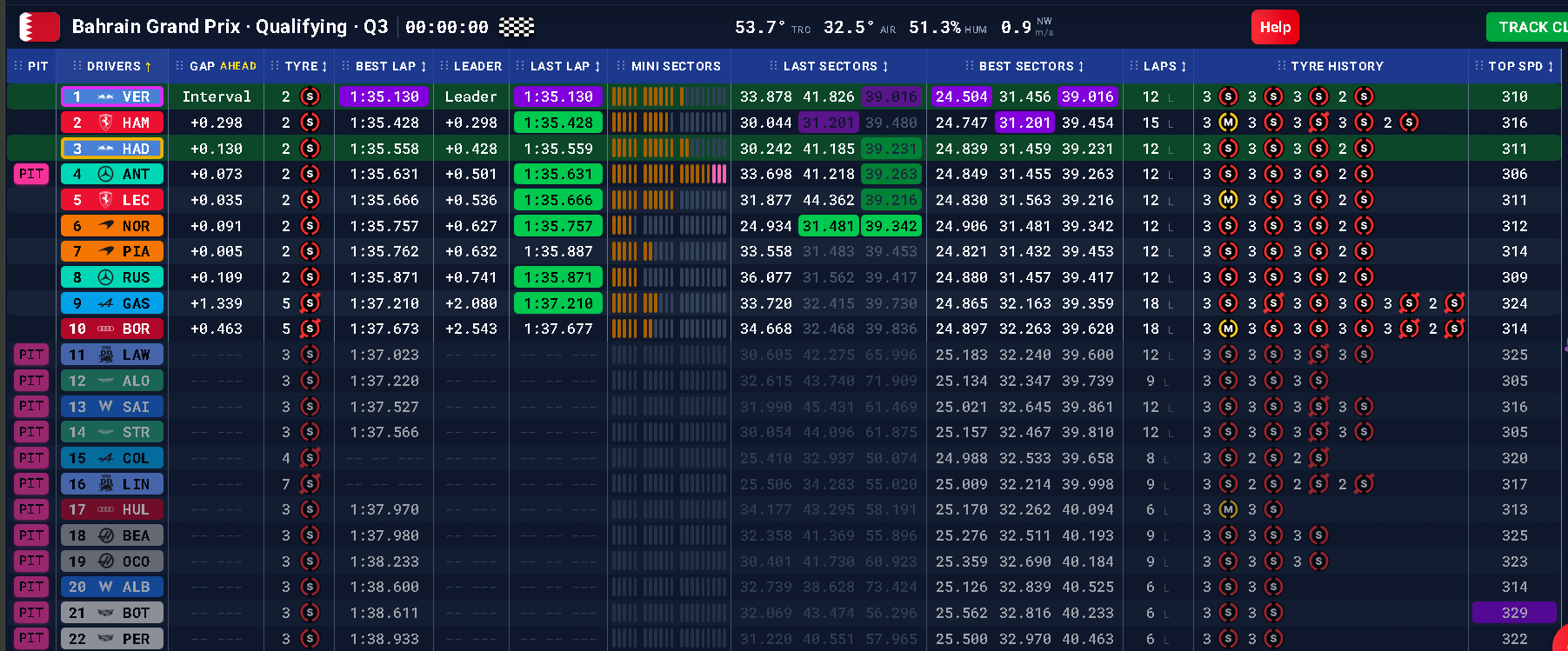Click the Ferrari logo next to LEC
1568x651 pixels.
[x=105, y=200]
